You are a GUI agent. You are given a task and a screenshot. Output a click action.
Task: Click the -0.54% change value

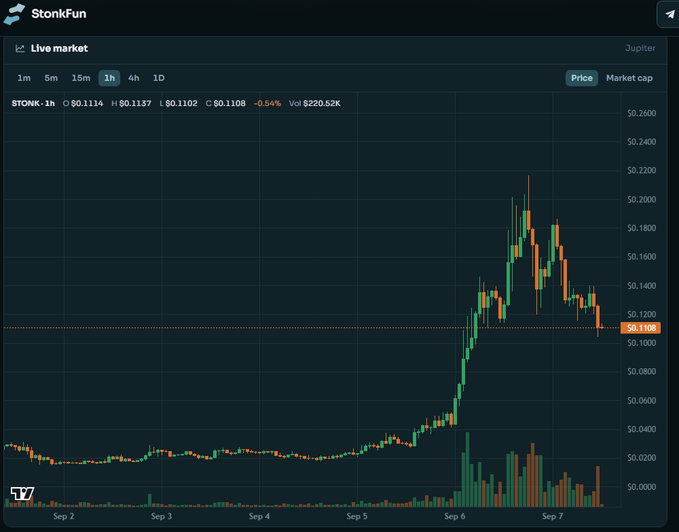(x=267, y=103)
